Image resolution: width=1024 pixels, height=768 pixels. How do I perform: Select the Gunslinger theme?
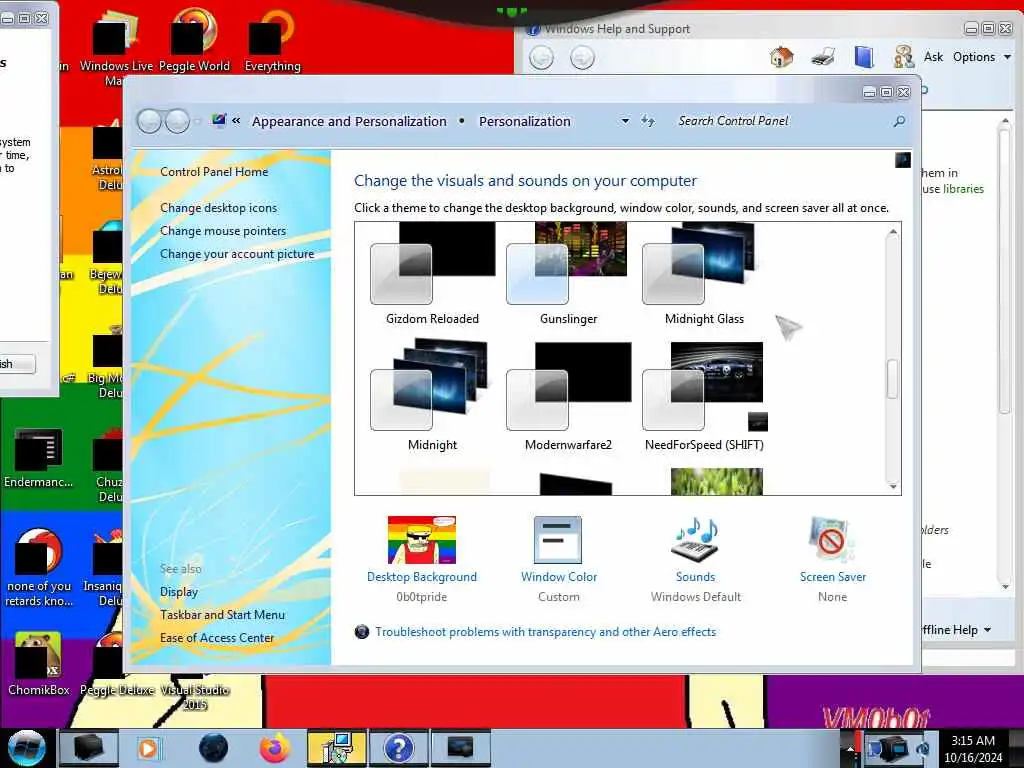(568, 273)
